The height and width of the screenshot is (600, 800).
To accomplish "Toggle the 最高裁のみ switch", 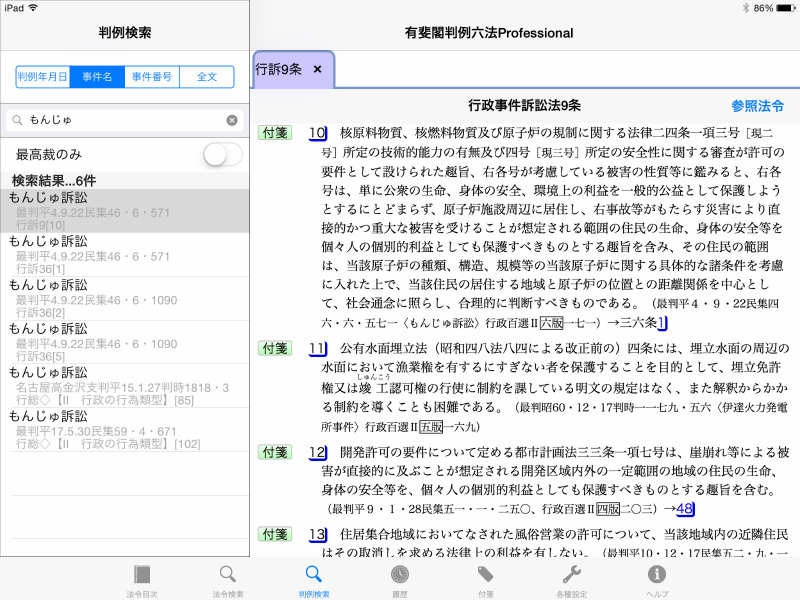I will click(x=222, y=154).
